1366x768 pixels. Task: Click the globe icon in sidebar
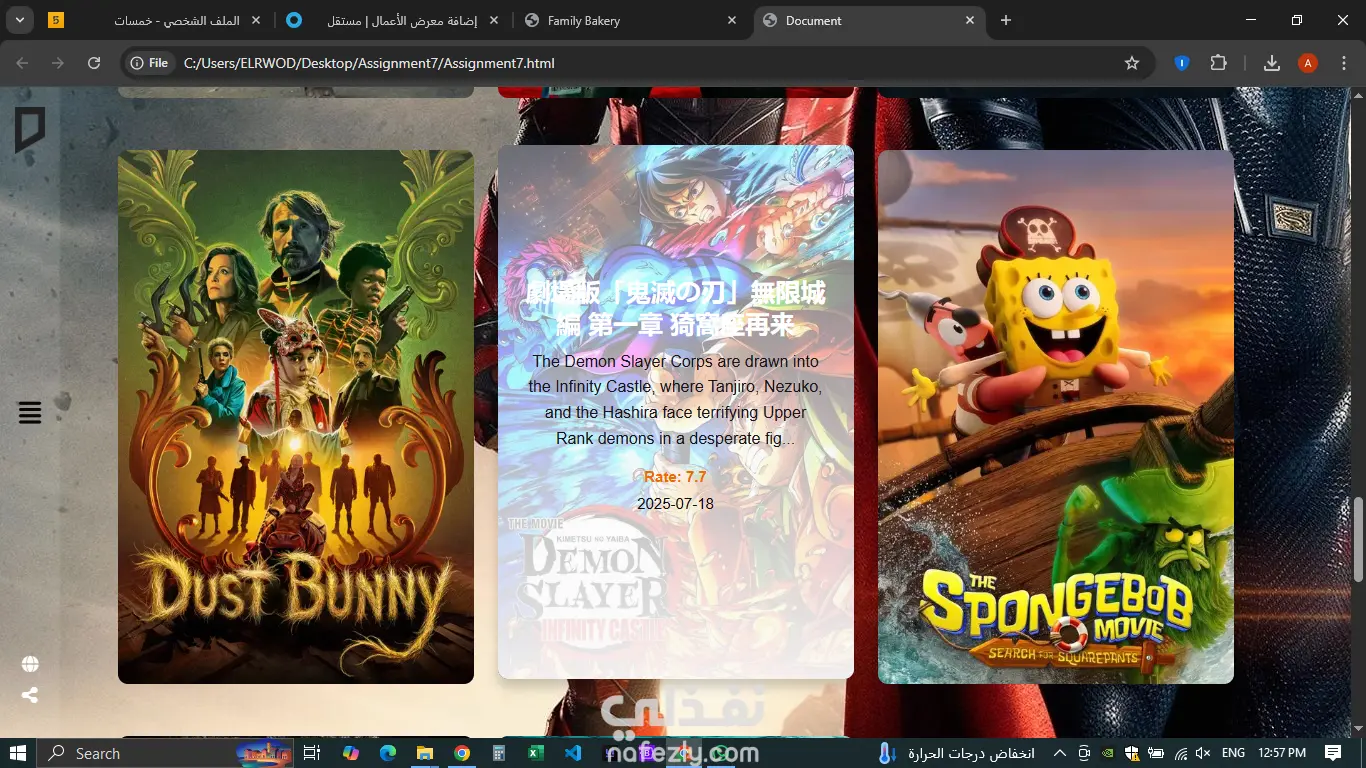coord(30,664)
